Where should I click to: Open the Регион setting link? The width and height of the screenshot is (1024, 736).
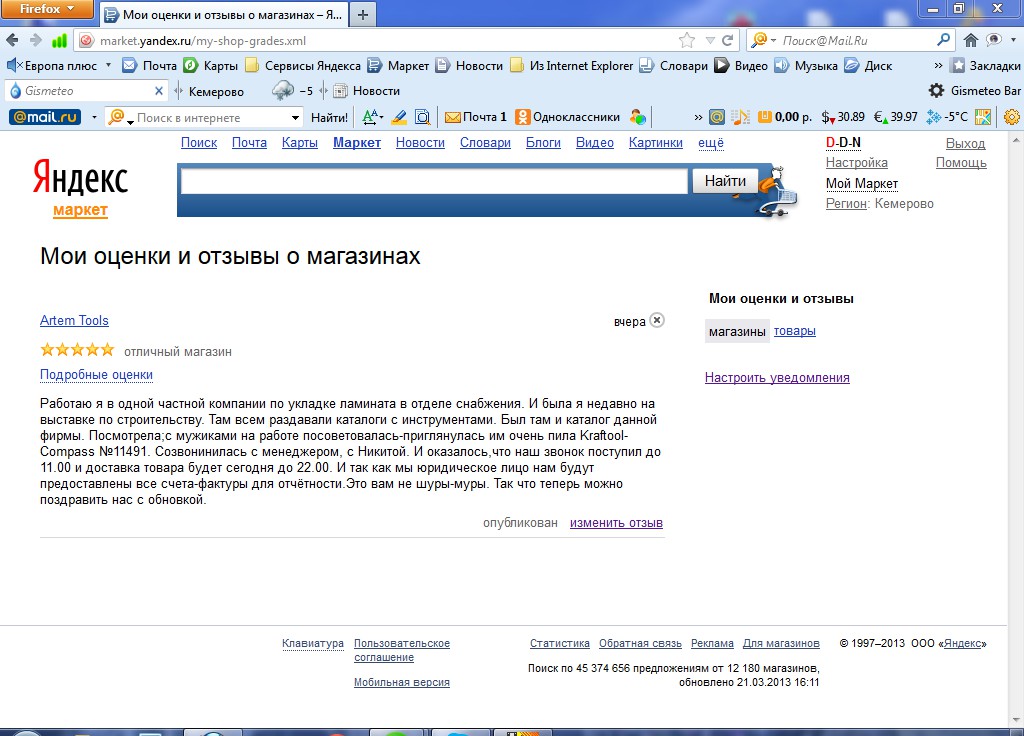coord(846,203)
